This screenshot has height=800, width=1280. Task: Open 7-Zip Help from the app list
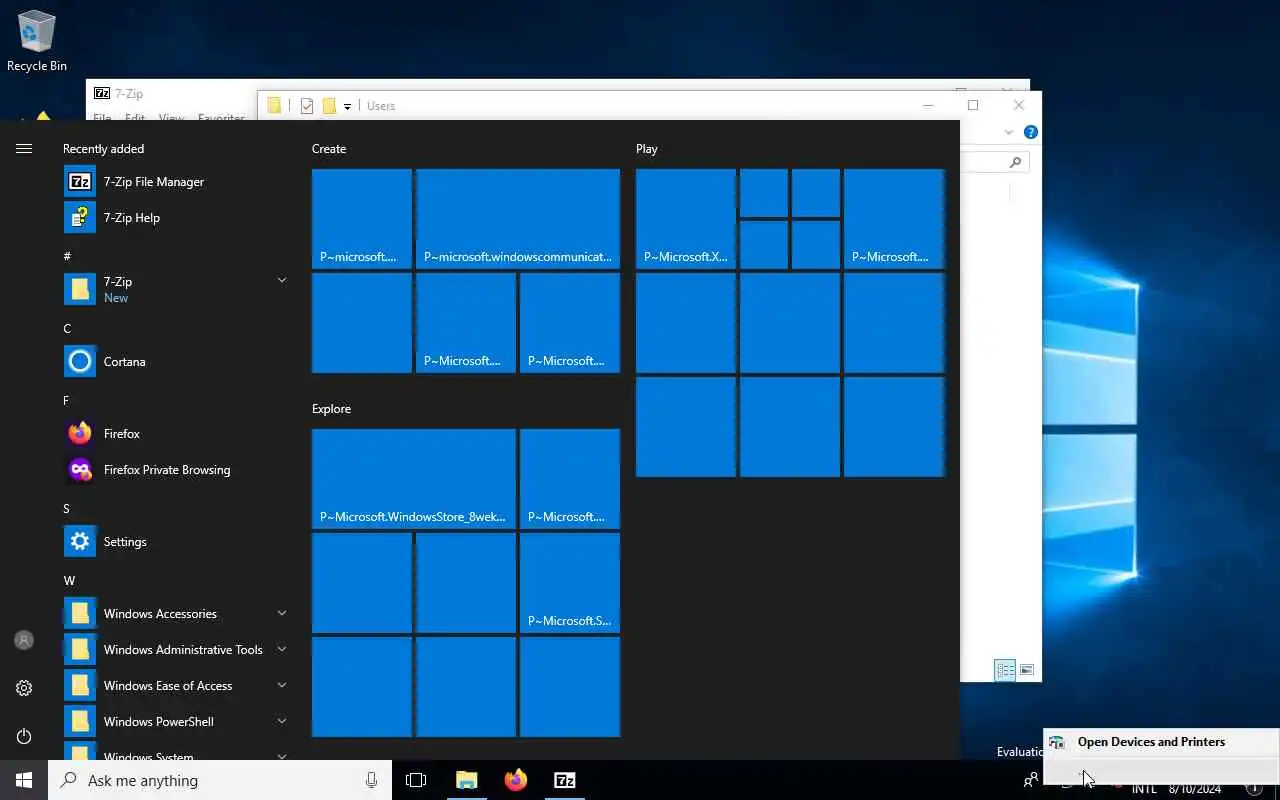pyautogui.click(x=176, y=217)
